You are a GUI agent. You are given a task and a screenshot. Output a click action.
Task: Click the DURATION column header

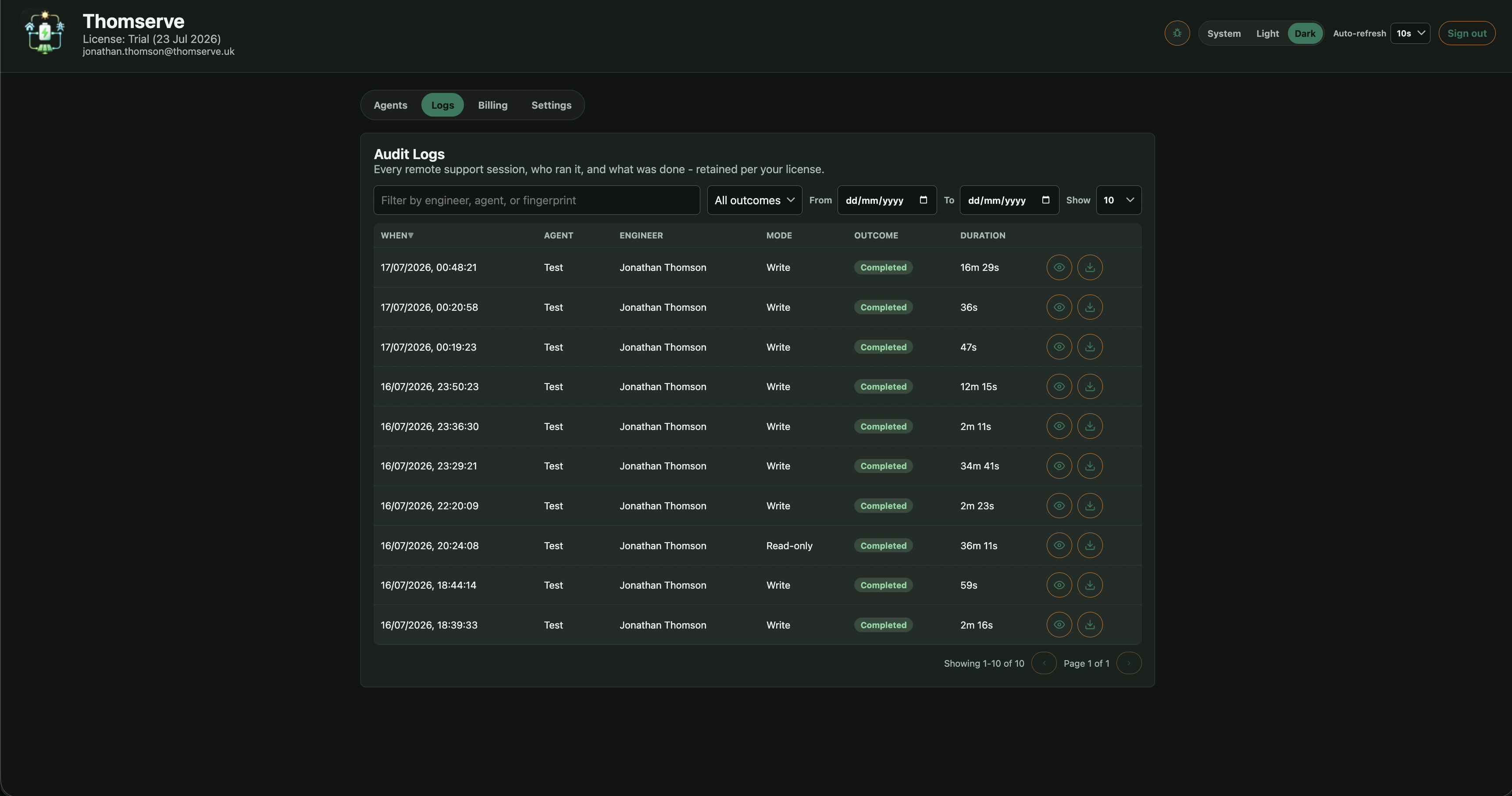click(983, 235)
